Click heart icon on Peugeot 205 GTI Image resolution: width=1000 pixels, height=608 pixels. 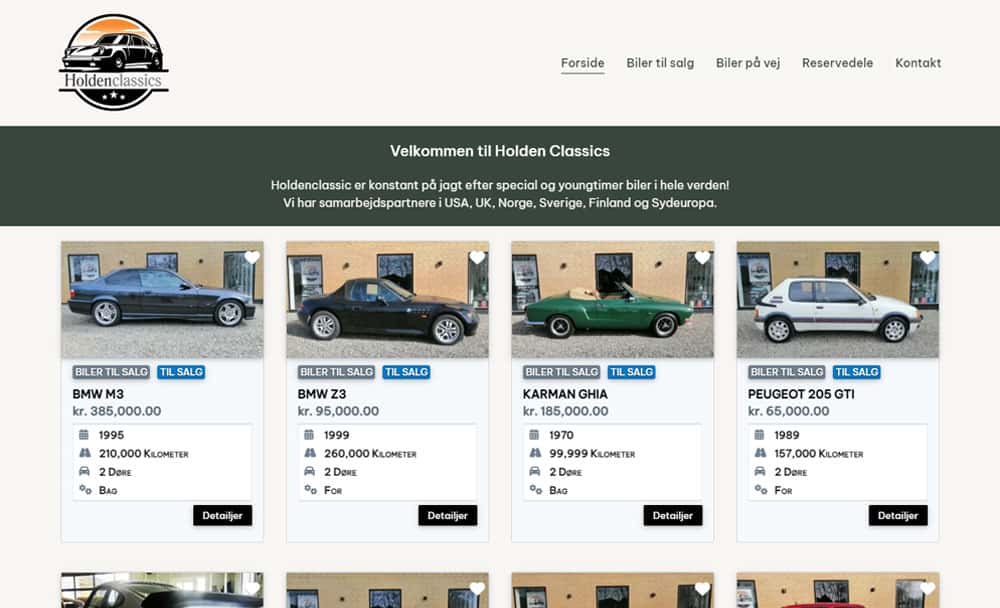pyautogui.click(x=927, y=257)
